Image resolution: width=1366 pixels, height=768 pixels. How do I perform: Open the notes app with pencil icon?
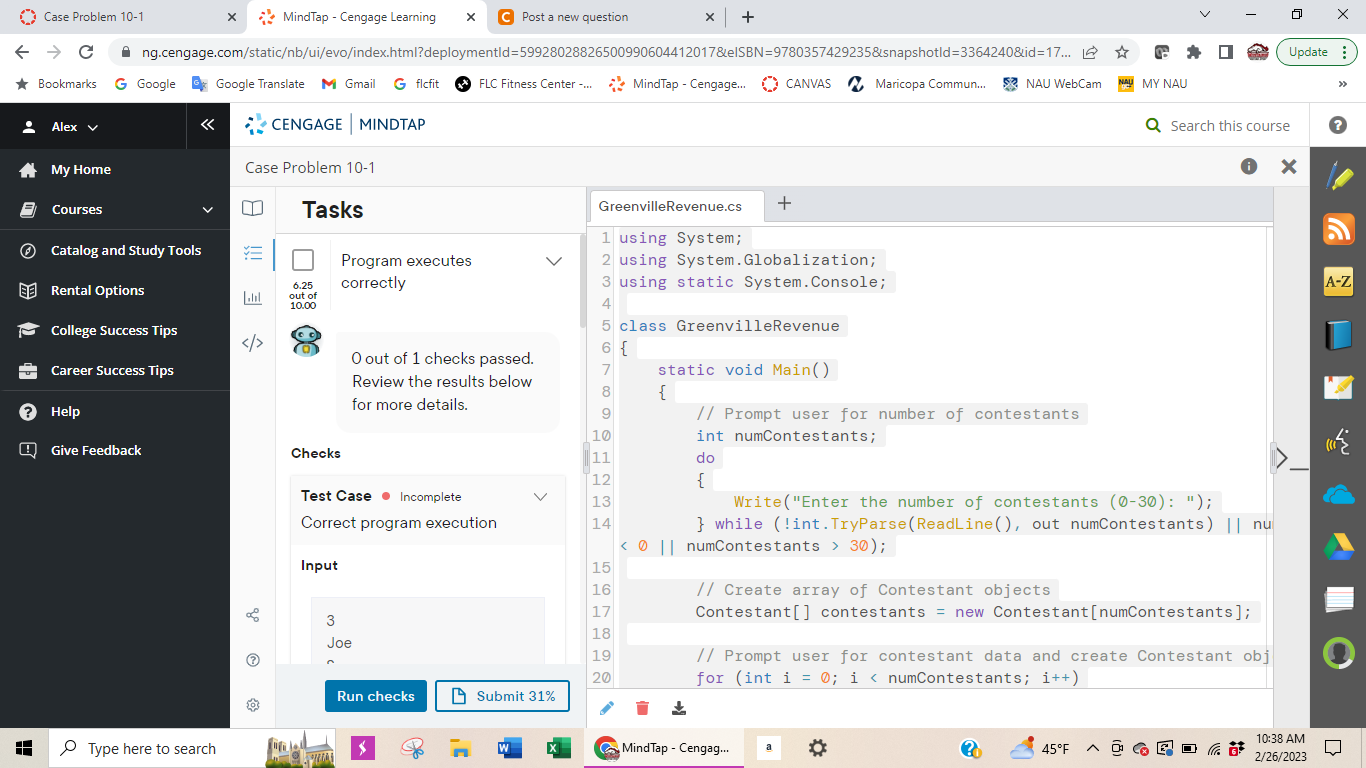(1338, 388)
